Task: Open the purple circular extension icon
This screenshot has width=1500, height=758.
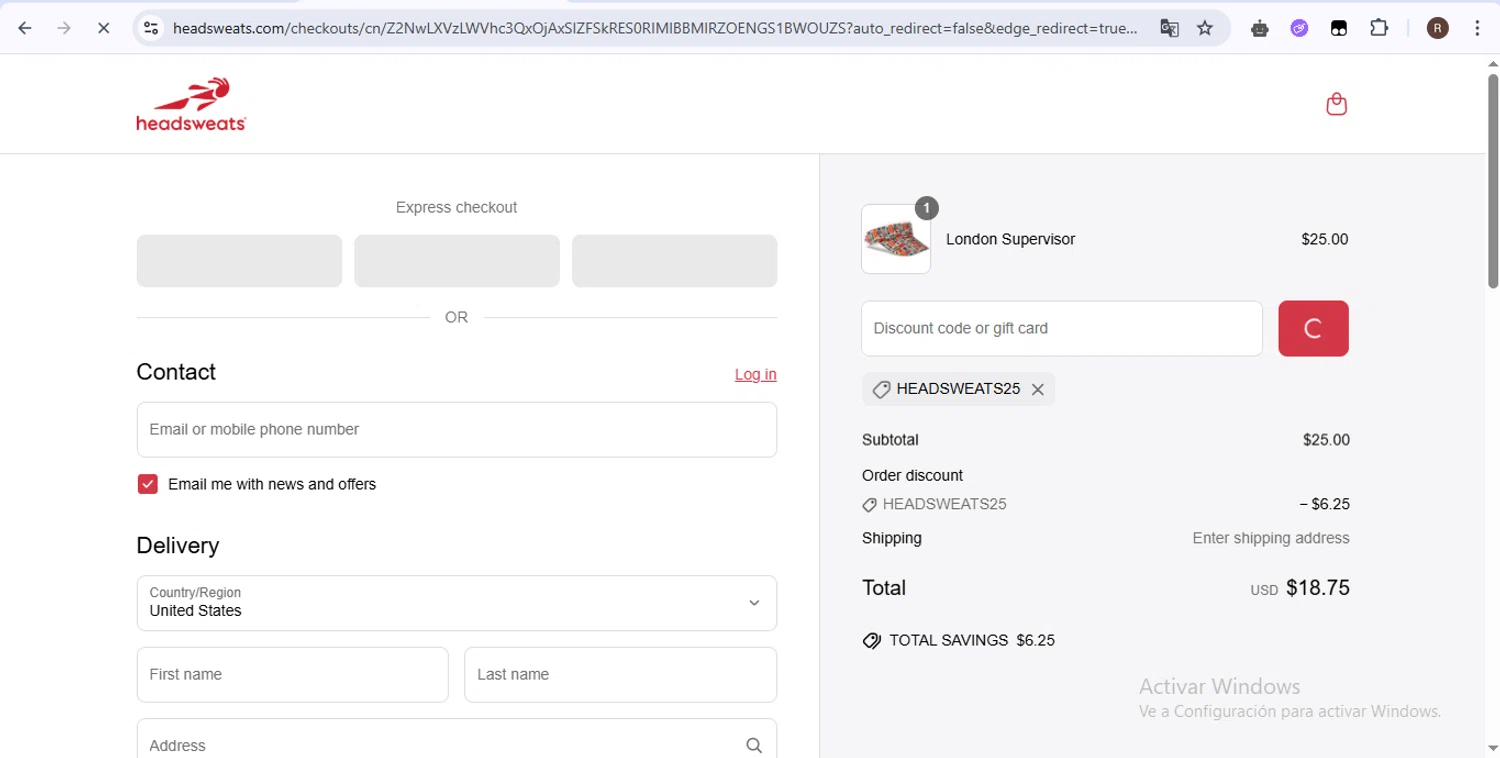Action: [1299, 28]
